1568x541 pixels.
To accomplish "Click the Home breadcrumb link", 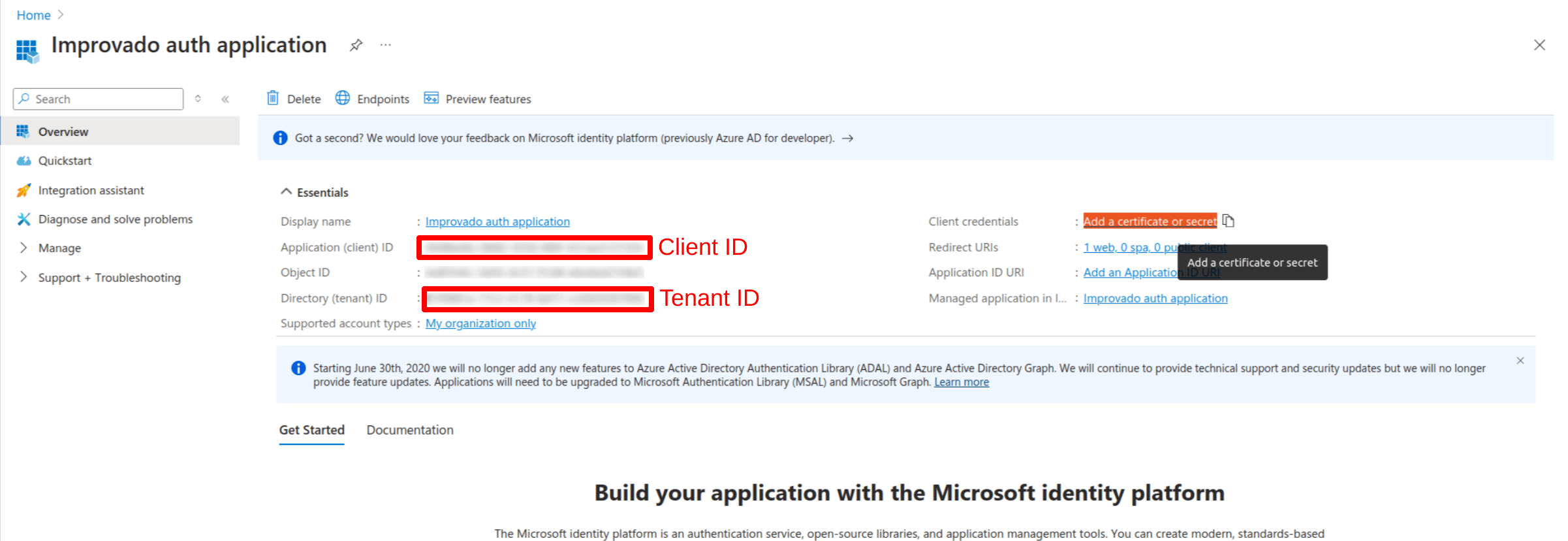I will 33,15.
